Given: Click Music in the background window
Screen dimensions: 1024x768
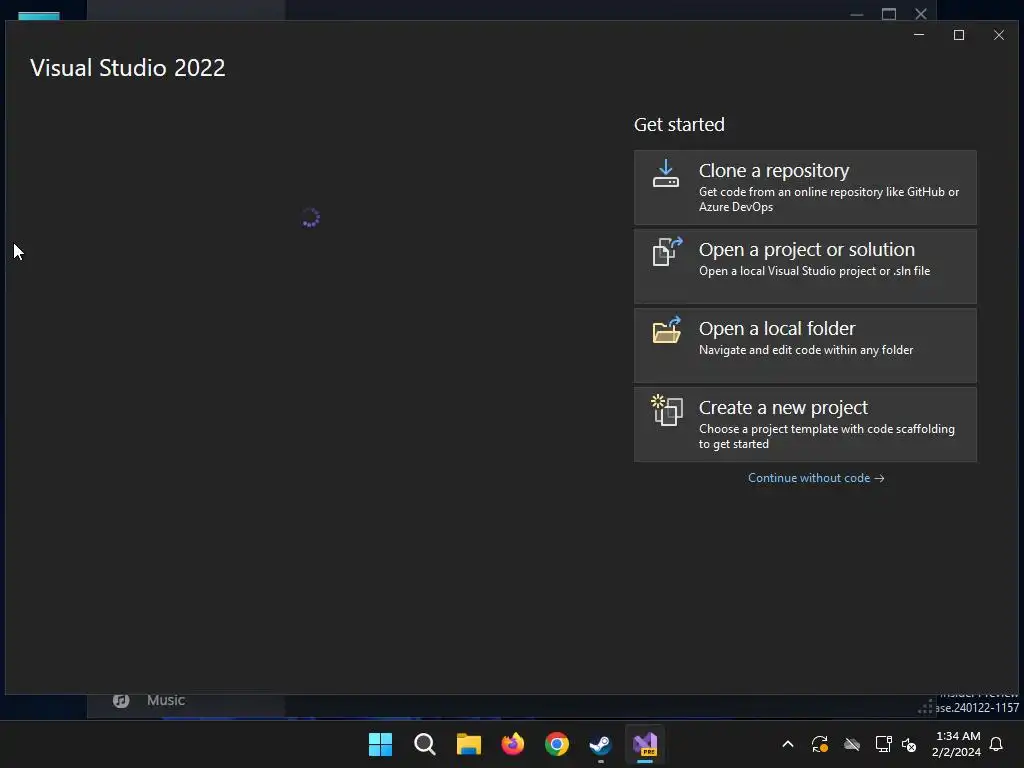Looking at the screenshot, I should click(166, 700).
